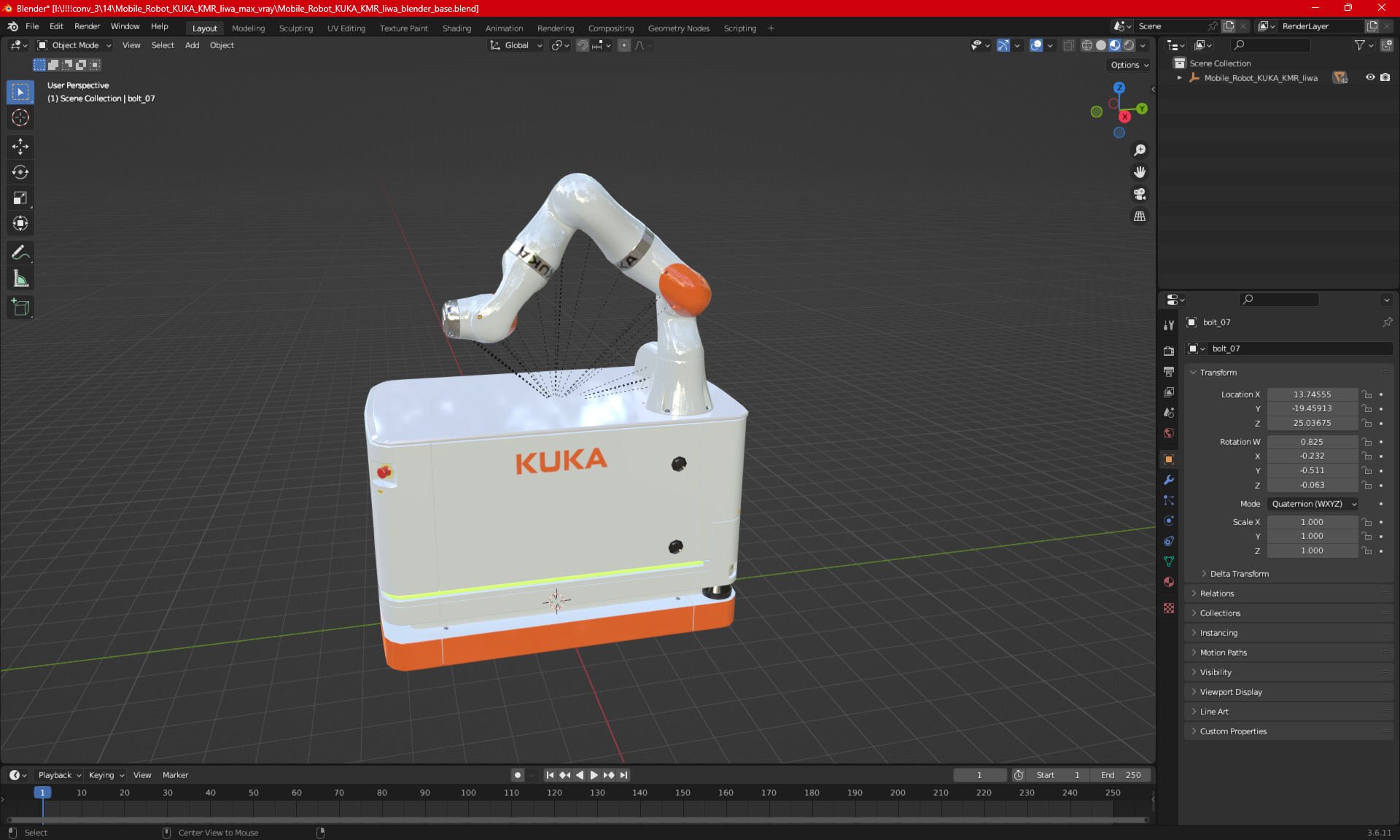Screen dimensions: 1400x840
Task: Expand the Relations panel
Action: (1217, 594)
